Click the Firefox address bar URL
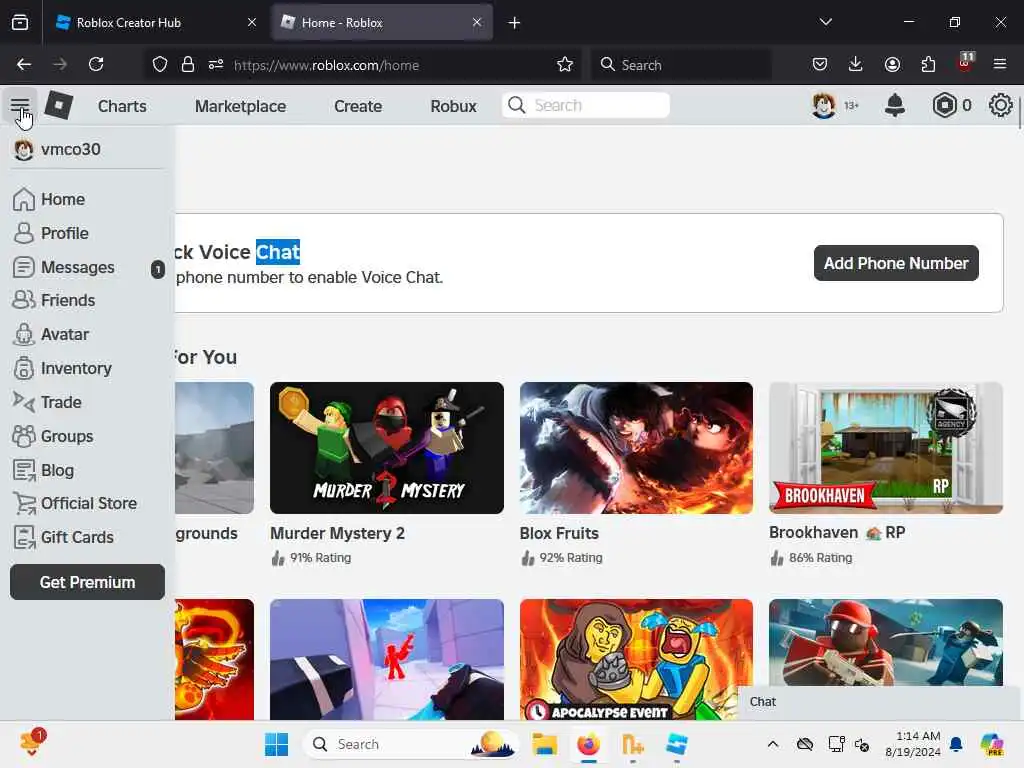This screenshot has width=1024, height=768. point(326,65)
